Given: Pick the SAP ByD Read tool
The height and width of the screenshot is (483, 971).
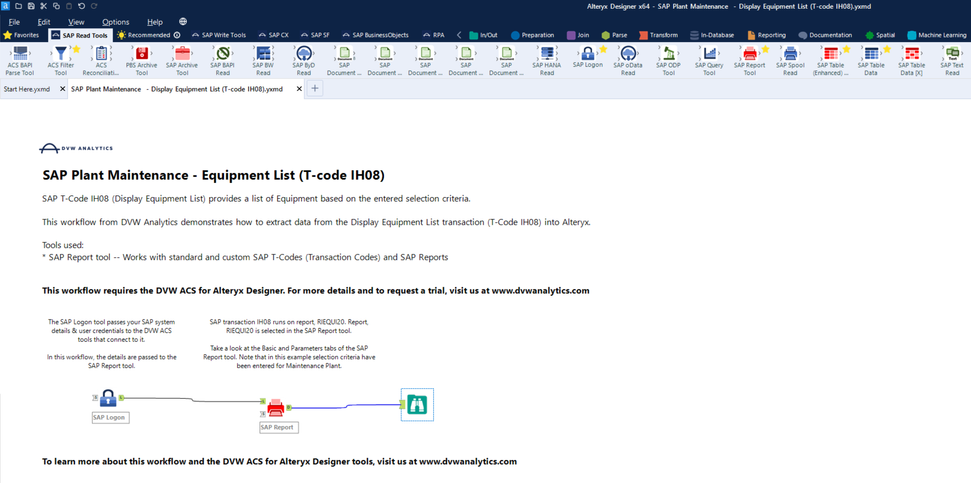Looking at the screenshot, I should [303, 61].
